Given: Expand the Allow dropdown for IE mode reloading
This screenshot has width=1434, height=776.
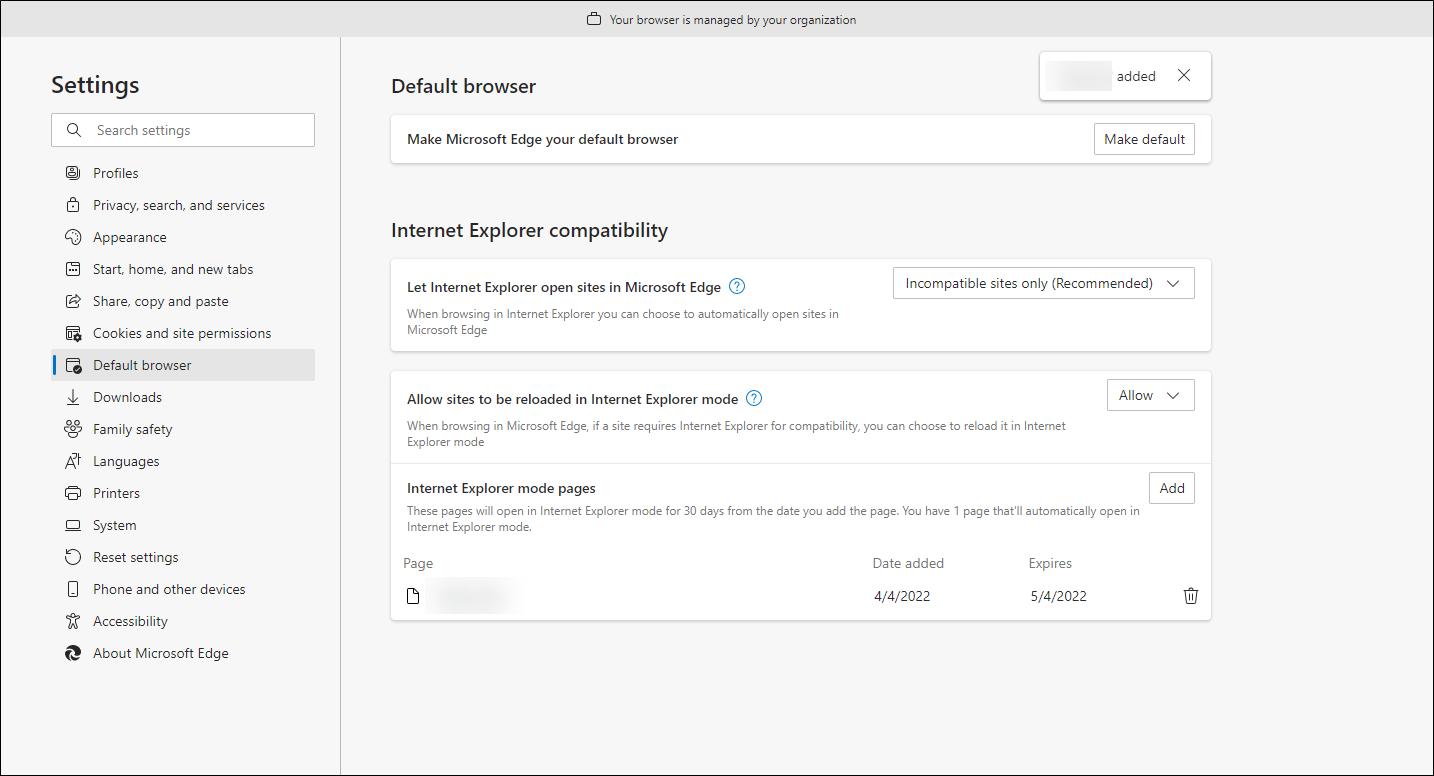Looking at the screenshot, I should (x=1150, y=394).
